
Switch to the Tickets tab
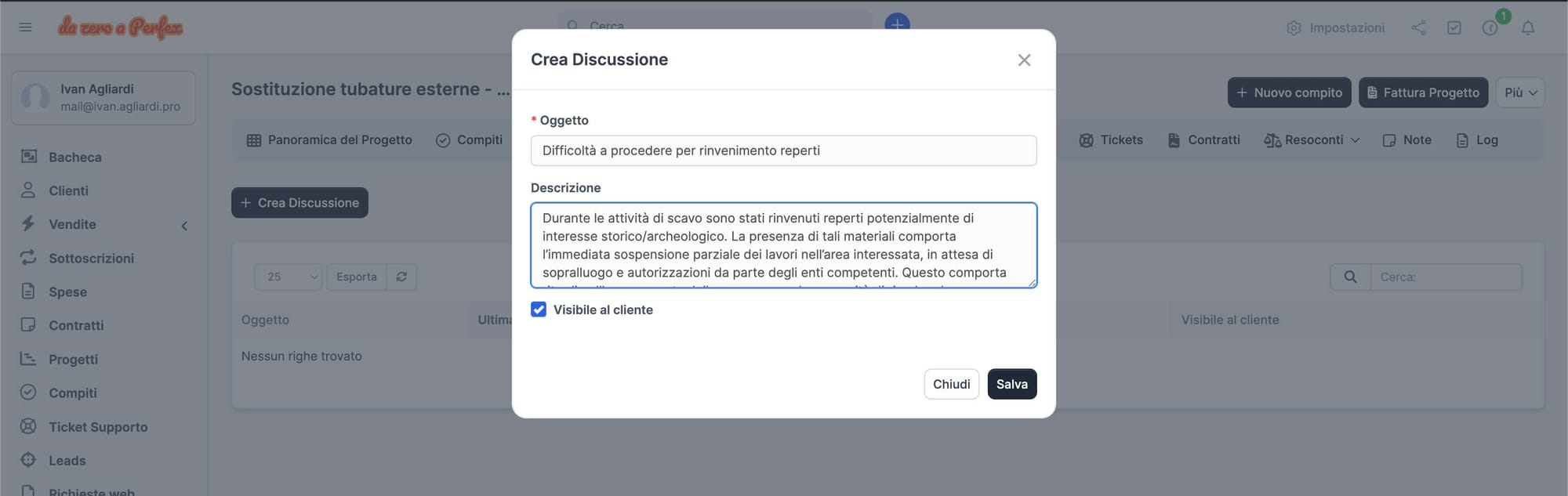1111,140
